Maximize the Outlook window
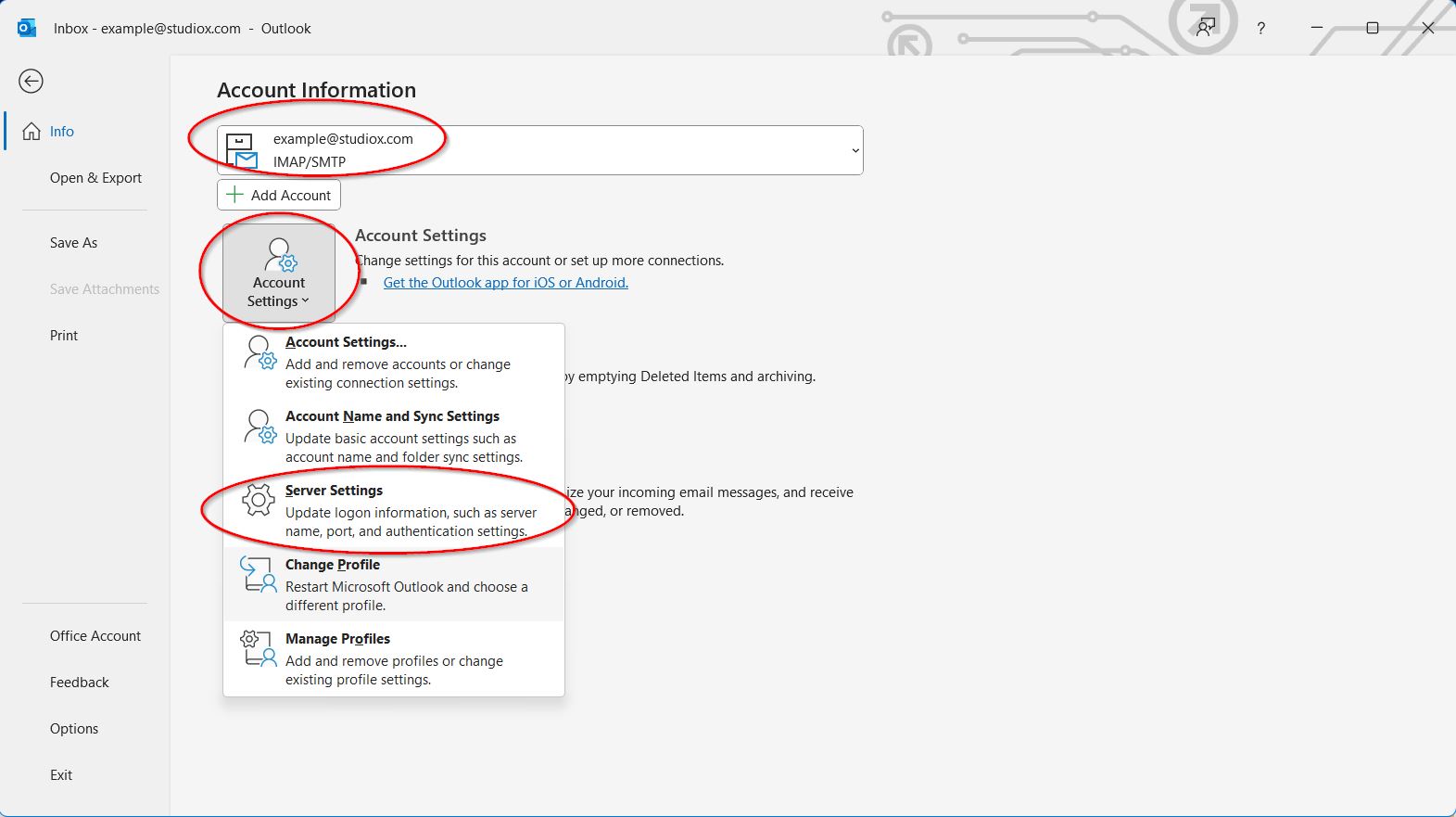The width and height of the screenshot is (1456, 817). tap(1373, 28)
